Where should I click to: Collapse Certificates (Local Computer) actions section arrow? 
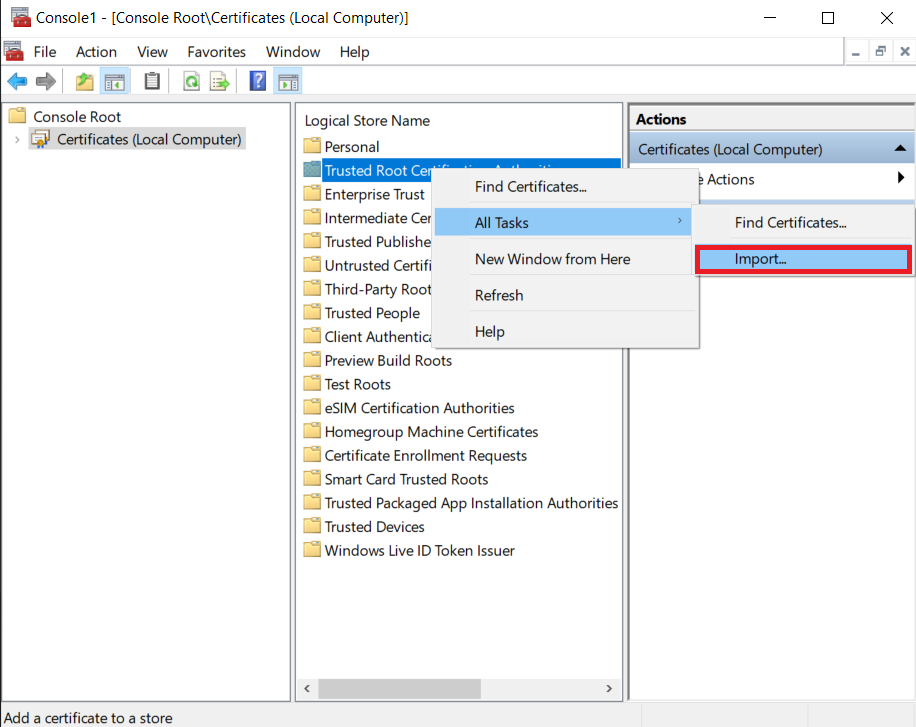[x=900, y=148]
